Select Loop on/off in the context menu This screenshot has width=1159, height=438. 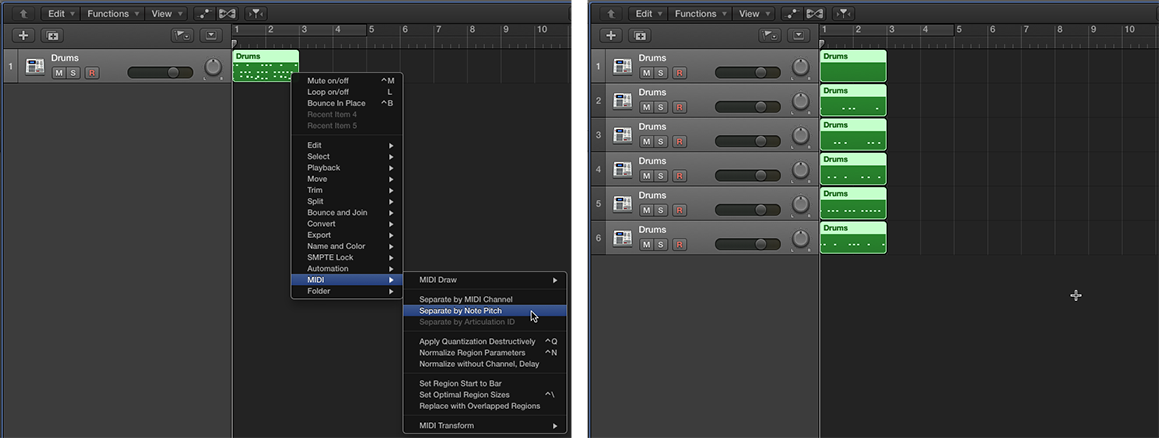click(347, 92)
